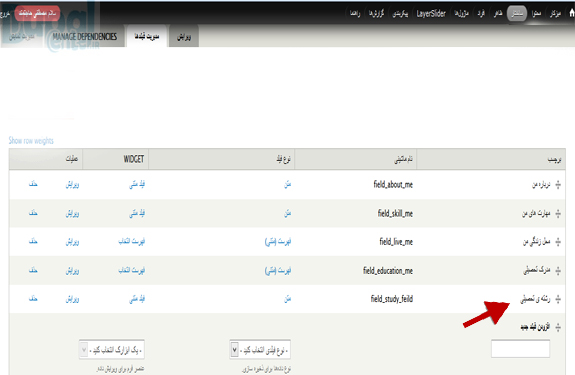Image resolution: width=575 pixels, height=375 pixels.
Task: Open select list widget link of field_live_me
Action: coord(132,241)
